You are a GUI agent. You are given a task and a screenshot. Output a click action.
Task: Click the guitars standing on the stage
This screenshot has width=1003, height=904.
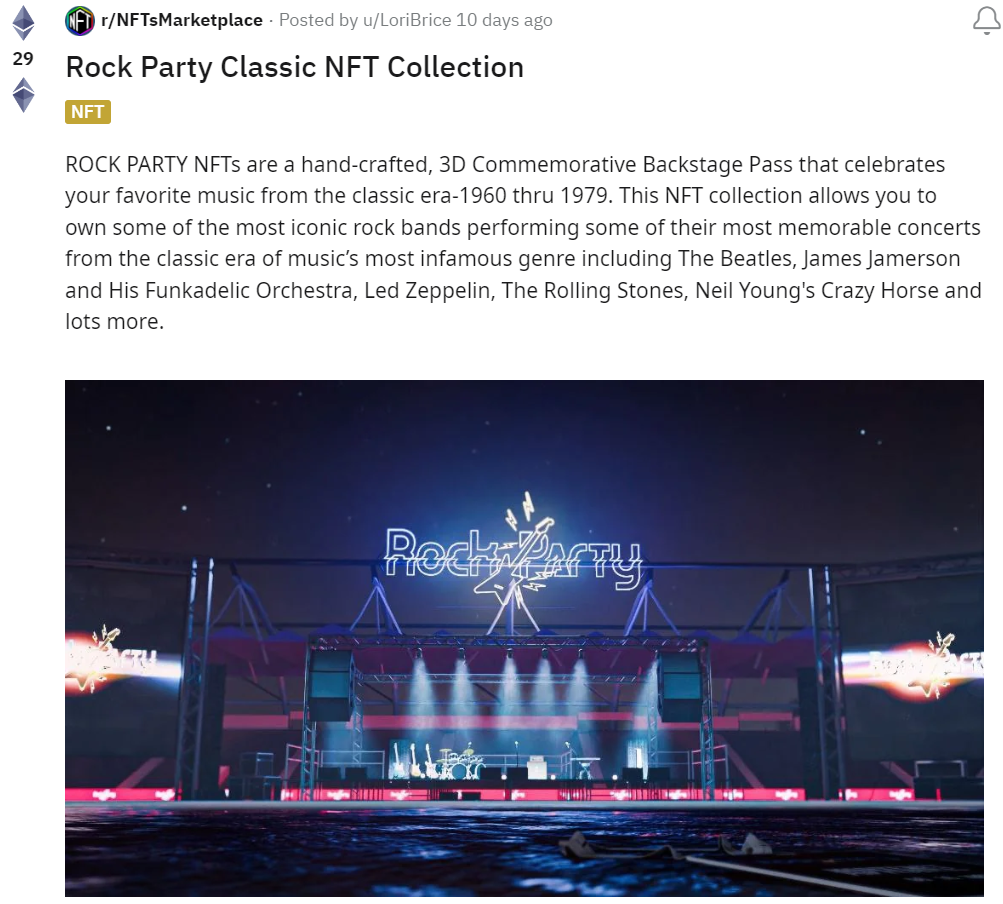click(x=423, y=761)
